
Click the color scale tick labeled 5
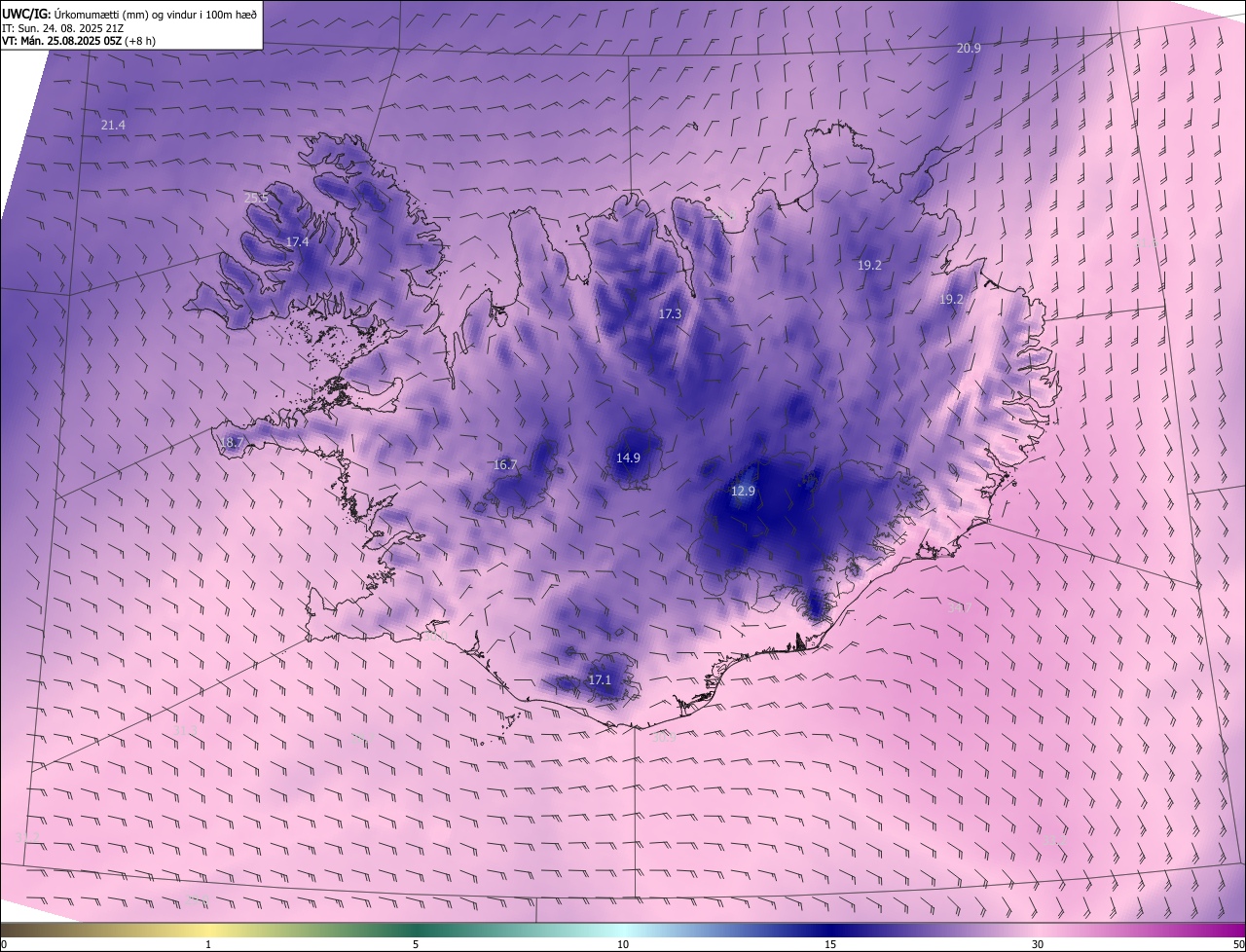point(416,944)
